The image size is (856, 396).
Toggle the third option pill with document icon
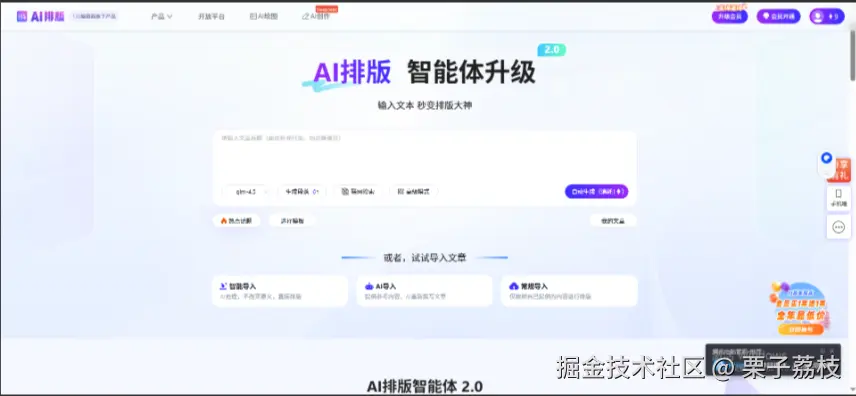(x=358, y=192)
